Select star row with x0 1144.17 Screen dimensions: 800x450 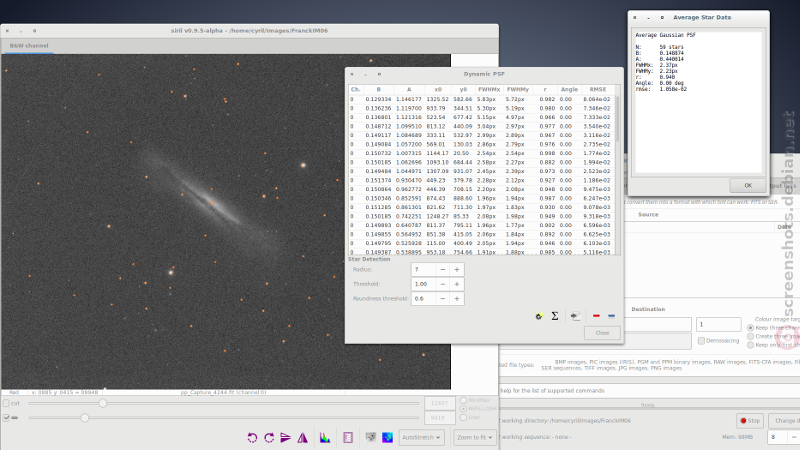click(482, 153)
